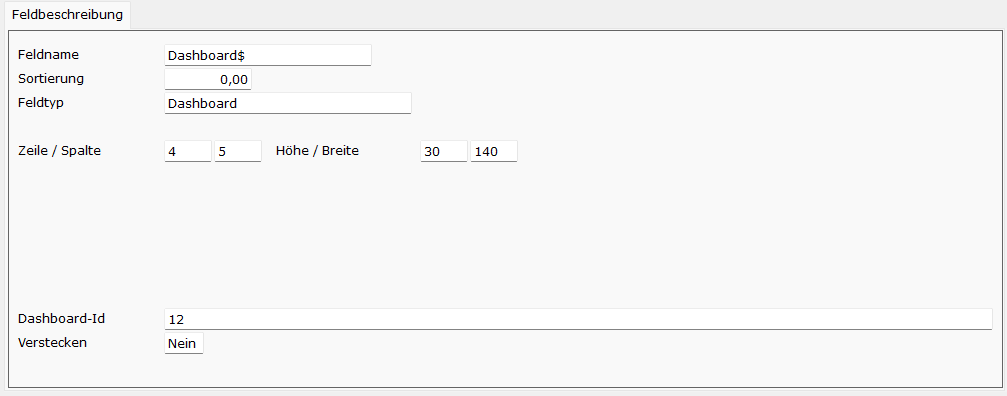Open the Feldtyp selection showing Dashboard
Viewport: 1007px width, 396px height.
click(x=288, y=103)
